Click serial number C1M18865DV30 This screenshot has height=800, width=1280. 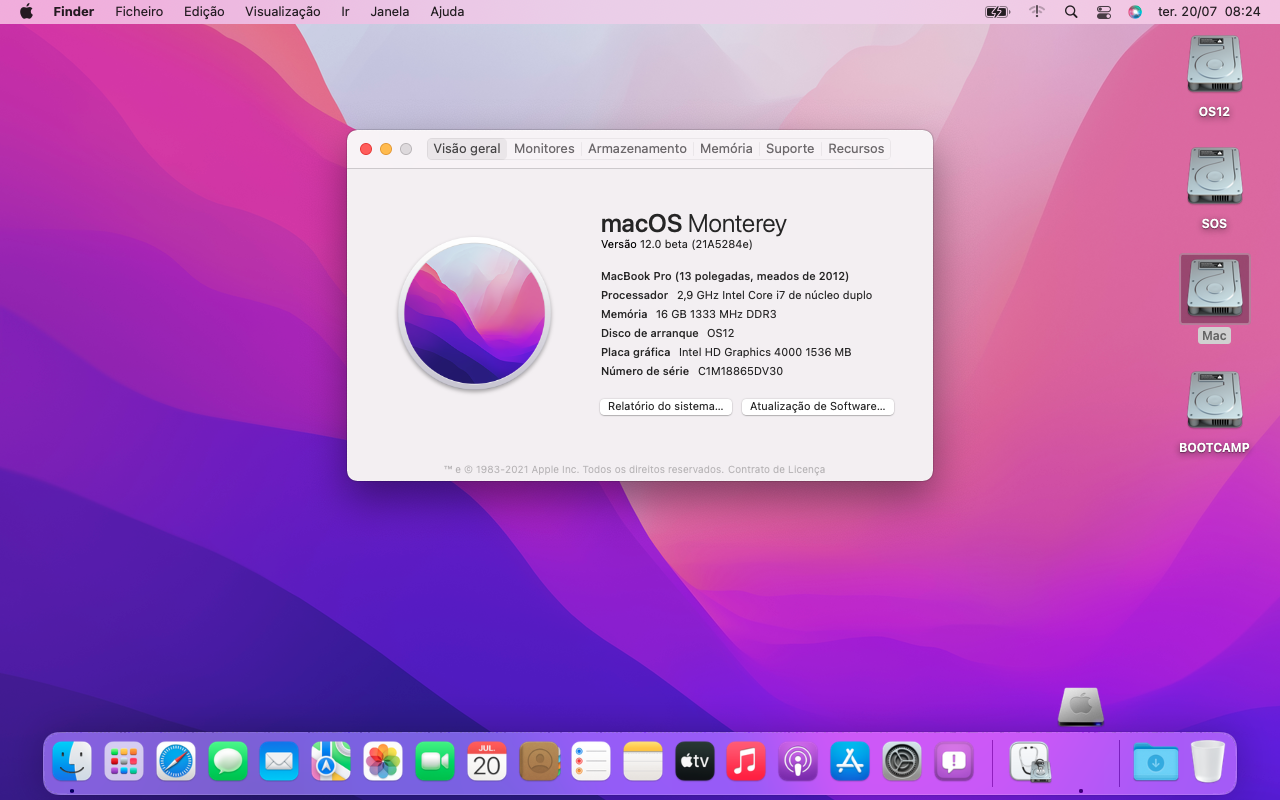coord(740,371)
